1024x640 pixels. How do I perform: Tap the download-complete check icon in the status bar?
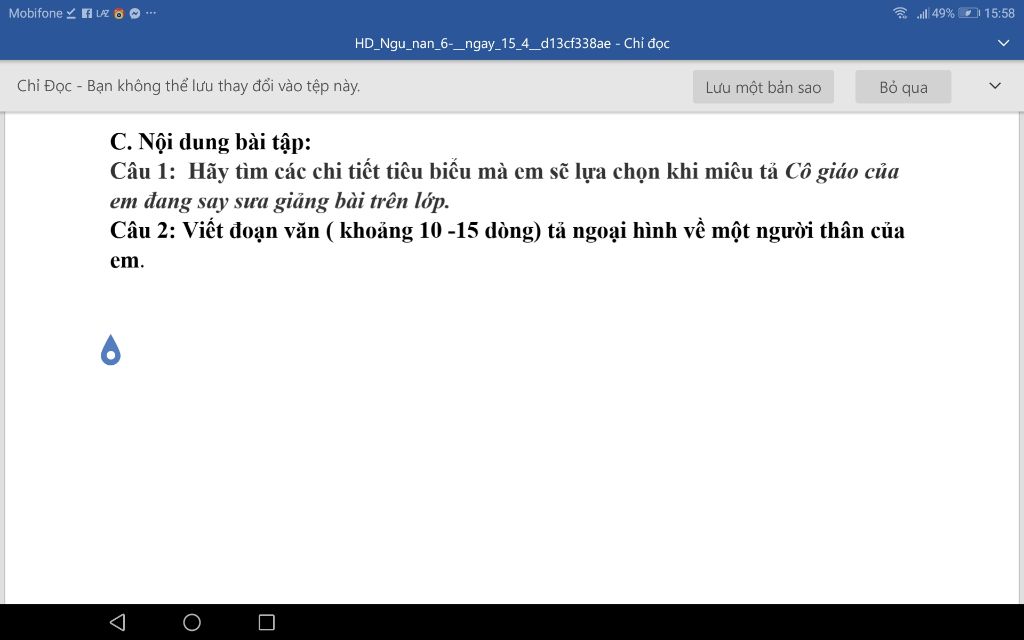(x=71, y=13)
